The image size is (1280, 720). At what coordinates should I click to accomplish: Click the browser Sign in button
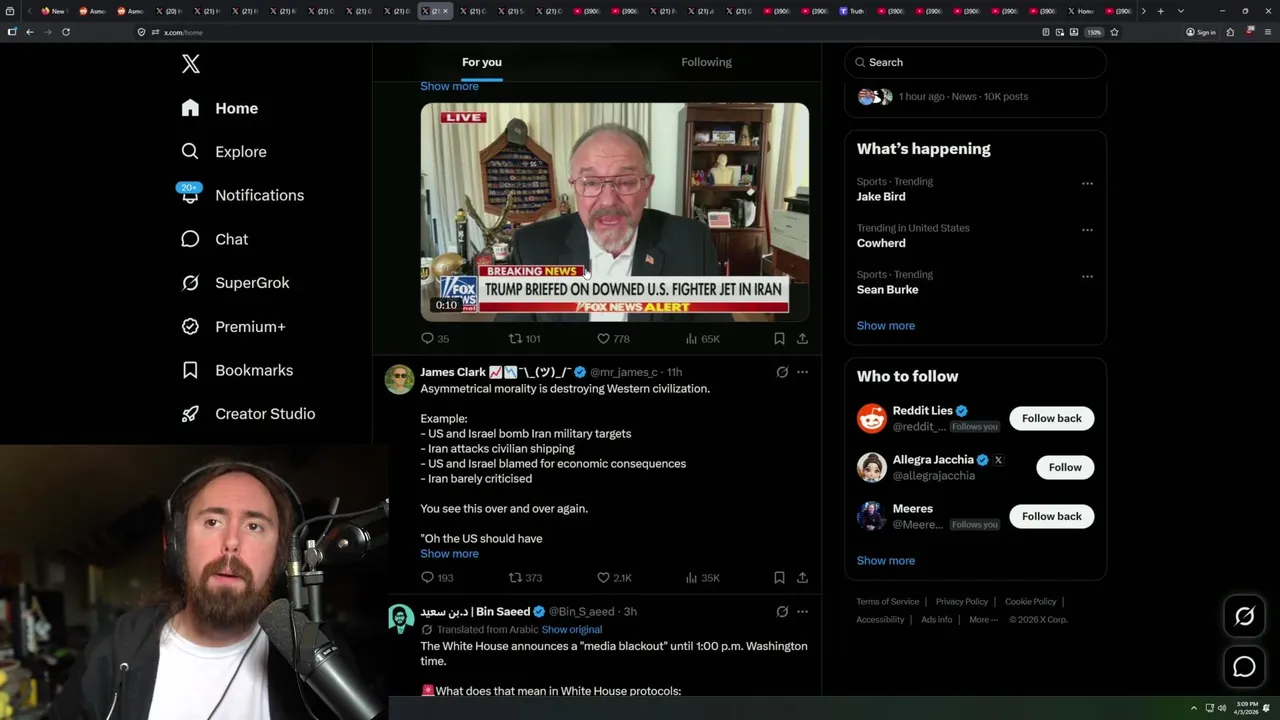click(1201, 32)
